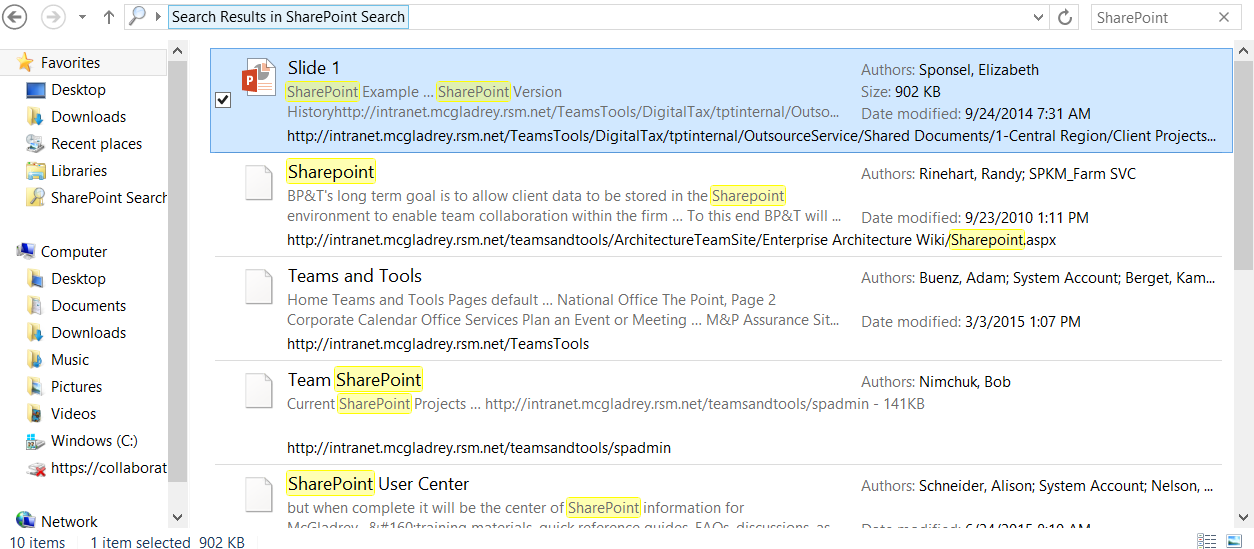Click the Size 902 KB detail

click(902, 92)
